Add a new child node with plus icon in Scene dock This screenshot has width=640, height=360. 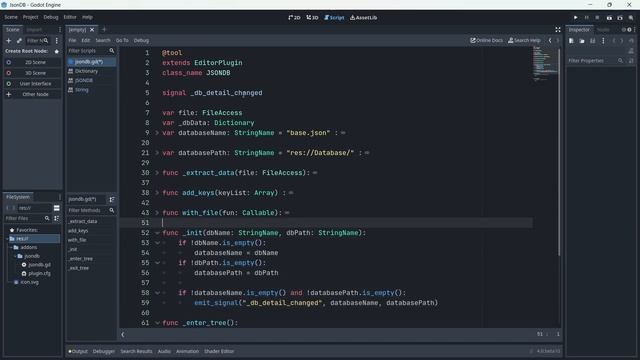pyautogui.click(x=9, y=40)
